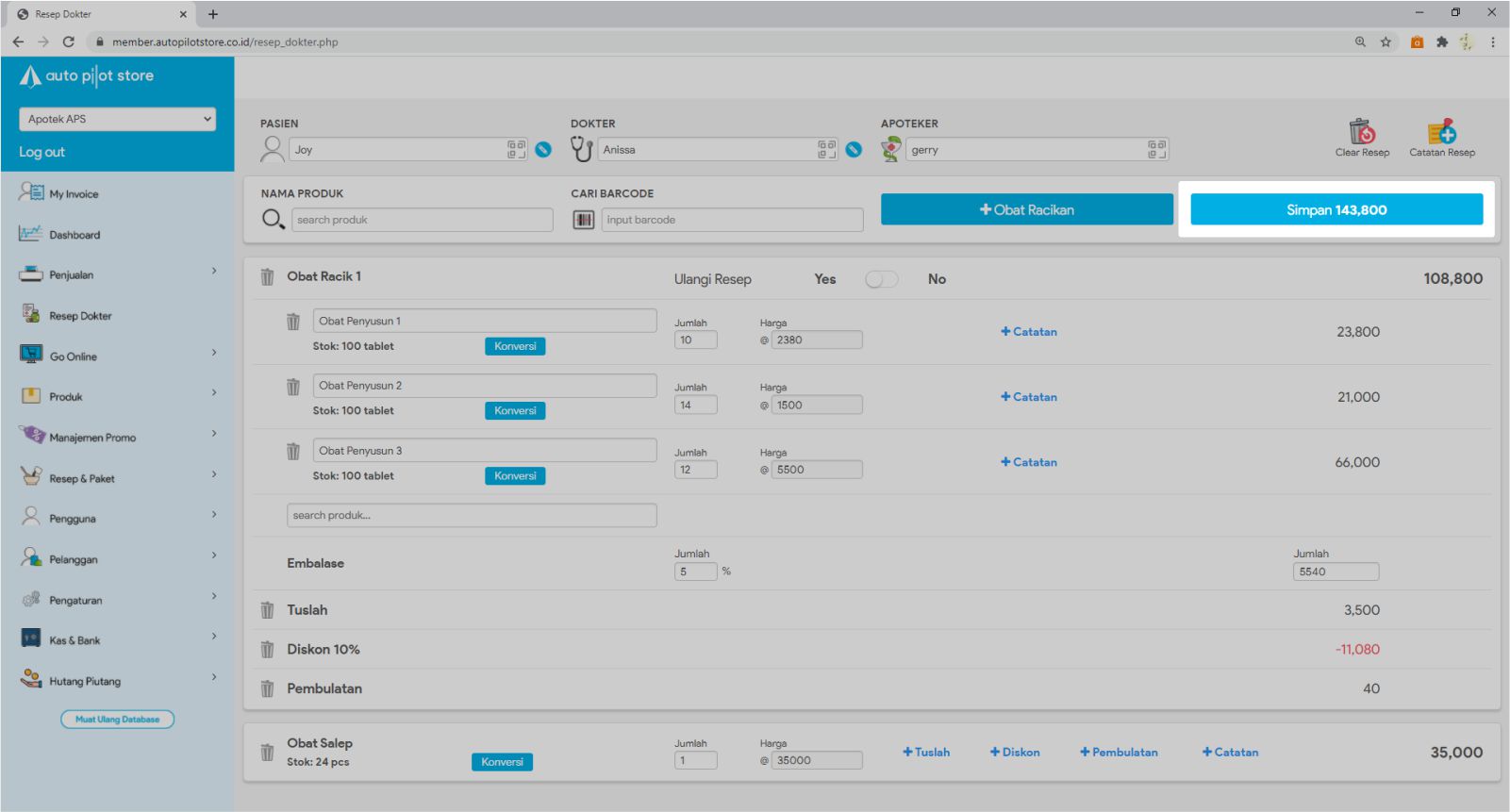This screenshot has width=1510, height=812.
Task: Add a Tuslah to Obat Salep
Action: pos(926,753)
